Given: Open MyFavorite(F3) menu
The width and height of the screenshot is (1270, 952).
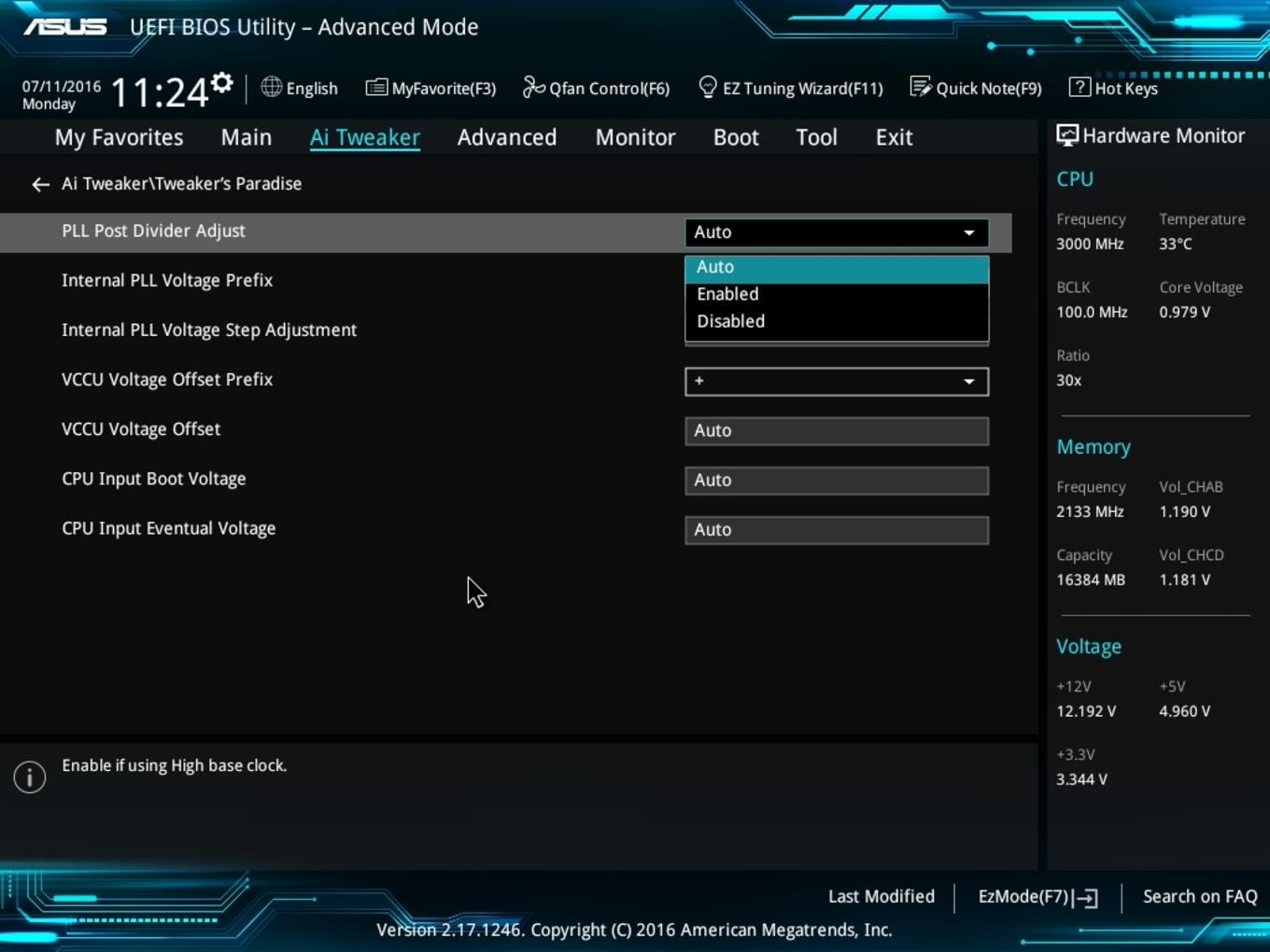Looking at the screenshot, I should tap(444, 89).
